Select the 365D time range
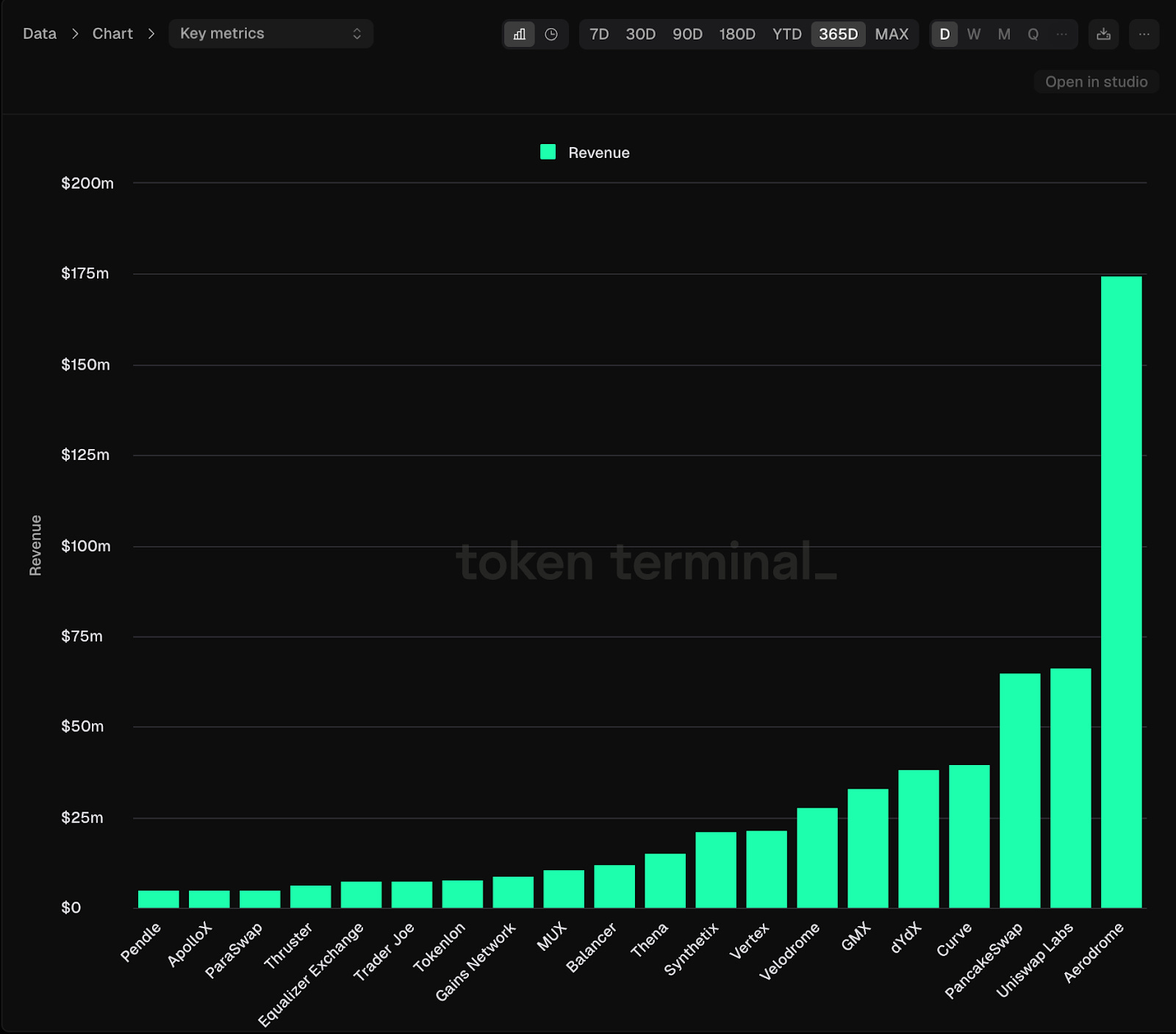 [839, 35]
